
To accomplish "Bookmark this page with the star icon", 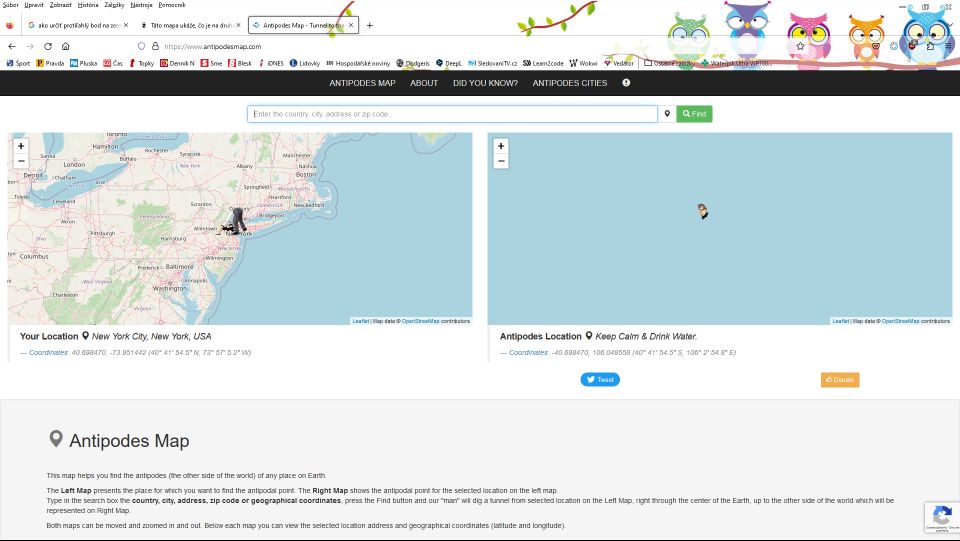I will [x=800, y=46].
